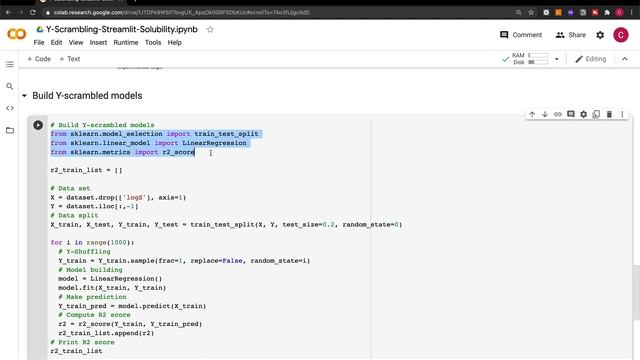This screenshot has width=640, height=360.
Task: Open the Colab logo home link
Action: tap(17, 34)
